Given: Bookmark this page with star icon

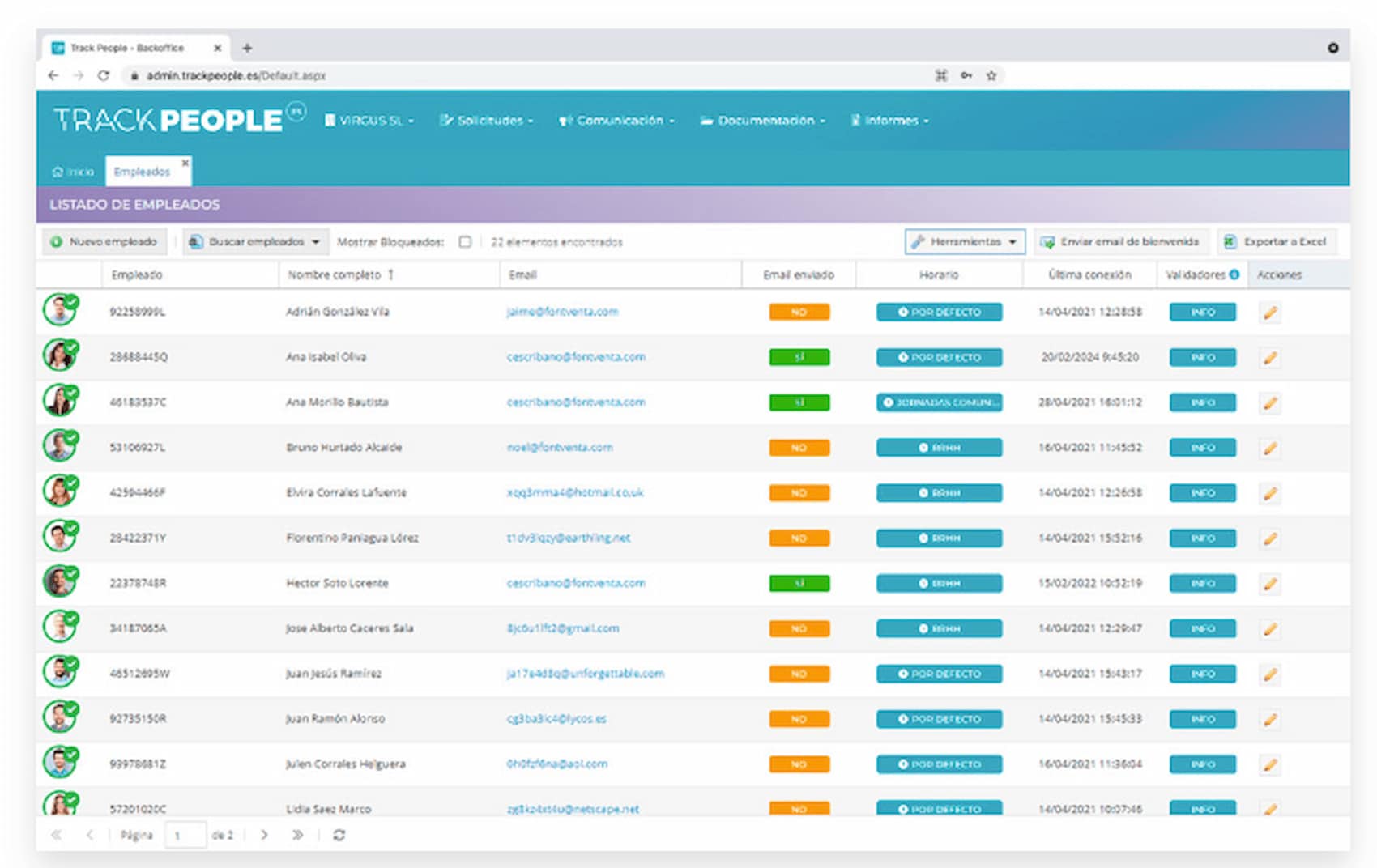Looking at the screenshot, I should click(991, 75).
